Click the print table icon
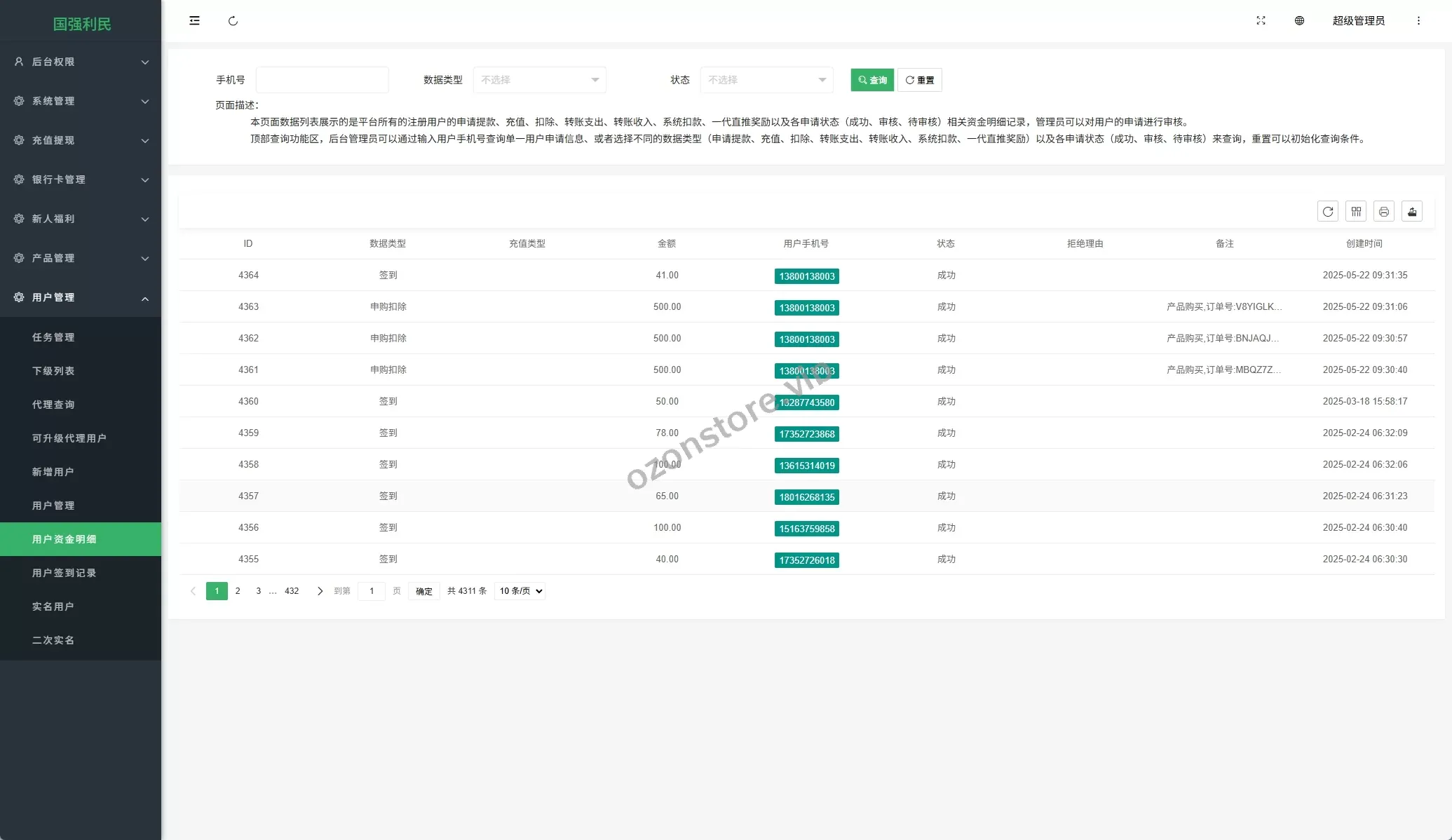The width and height of the screenshot is (1452, 840). coord(1383,212)
